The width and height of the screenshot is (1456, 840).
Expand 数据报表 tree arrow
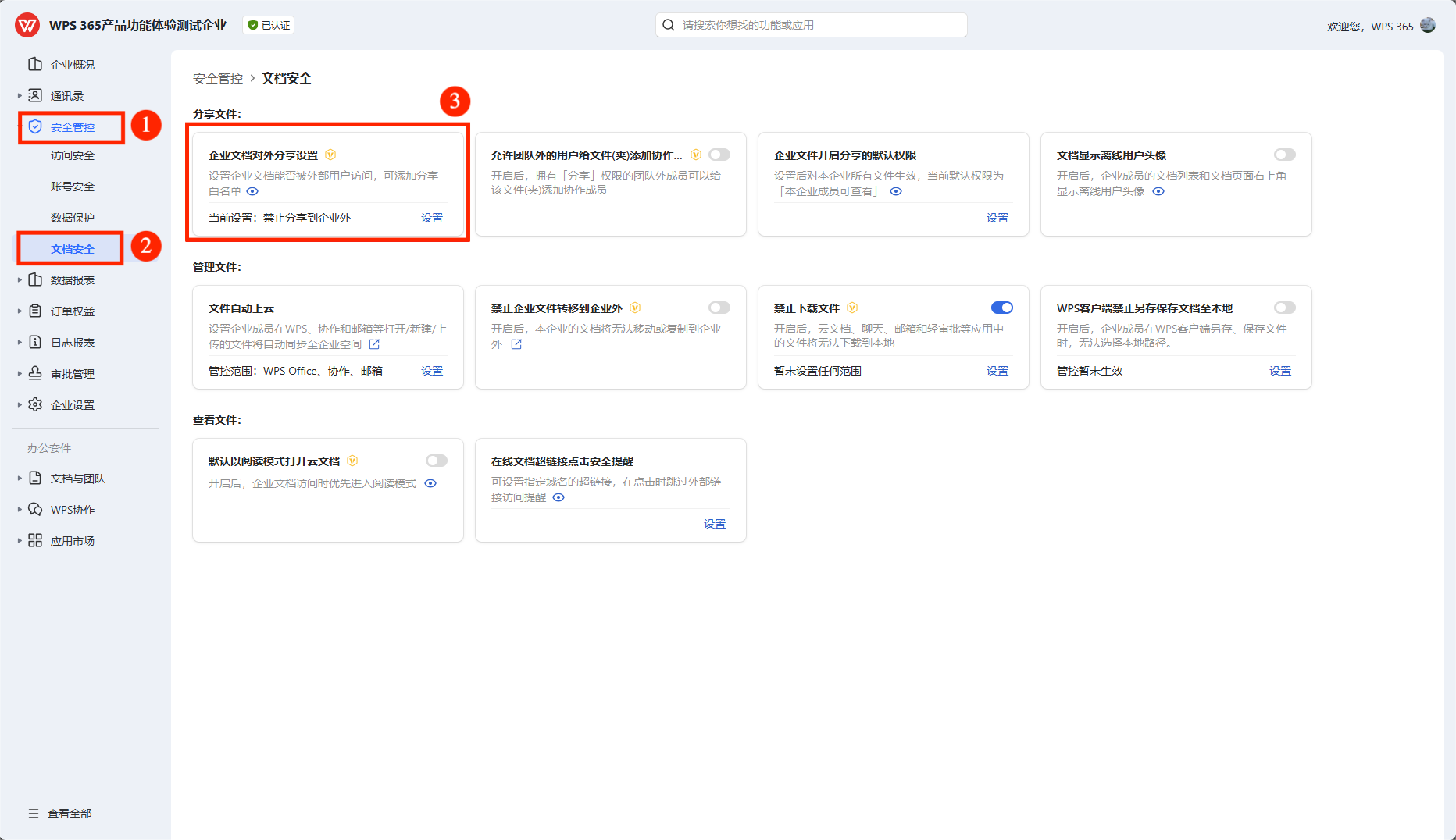pos(20,279)
